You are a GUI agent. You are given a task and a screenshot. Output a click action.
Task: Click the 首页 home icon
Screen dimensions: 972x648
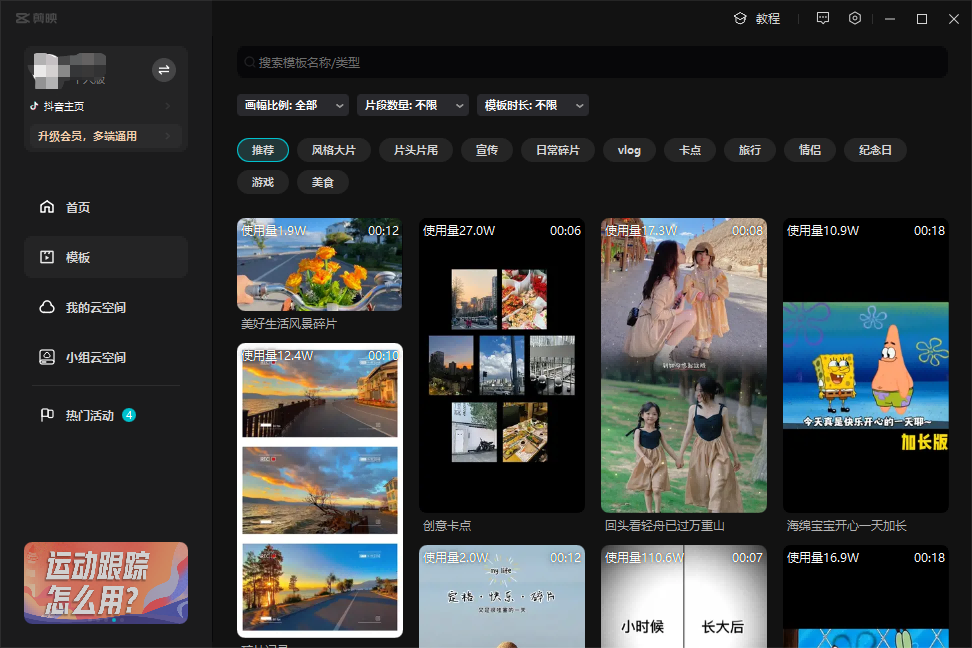(x=47, y=206)
